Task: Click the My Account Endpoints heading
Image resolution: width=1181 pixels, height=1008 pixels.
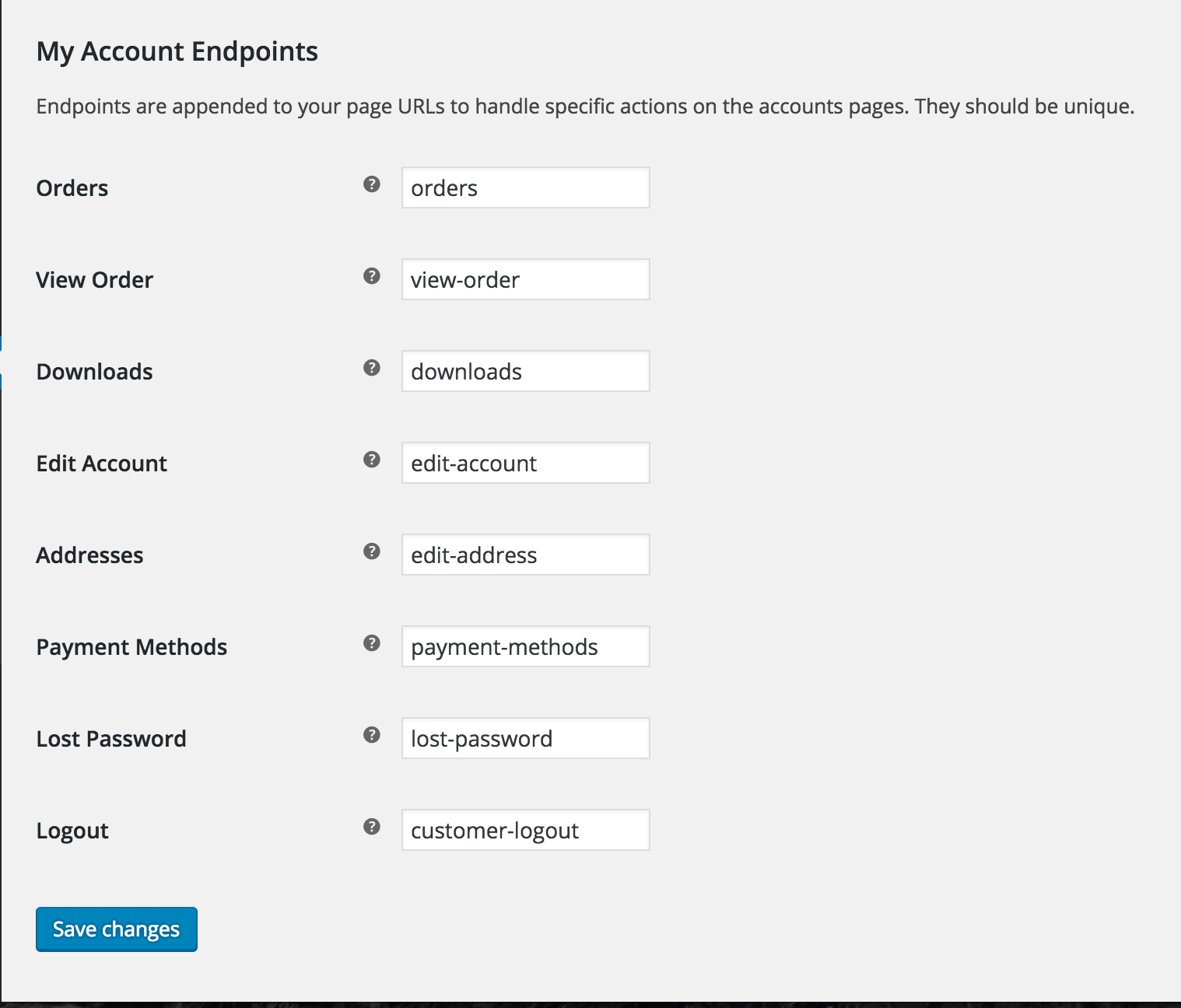Action: [177, 51]
